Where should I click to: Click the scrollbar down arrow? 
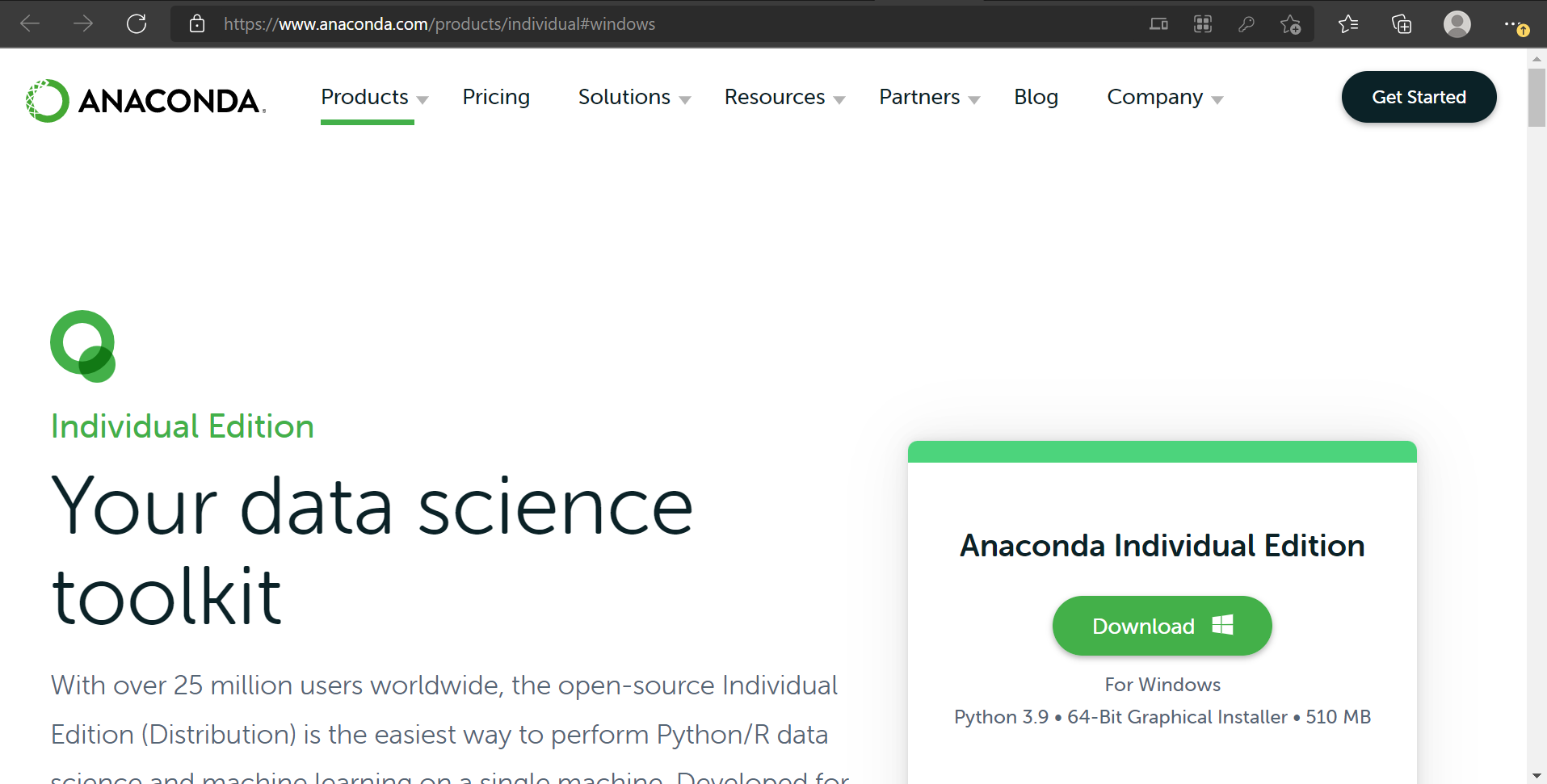pos(1536,776)
